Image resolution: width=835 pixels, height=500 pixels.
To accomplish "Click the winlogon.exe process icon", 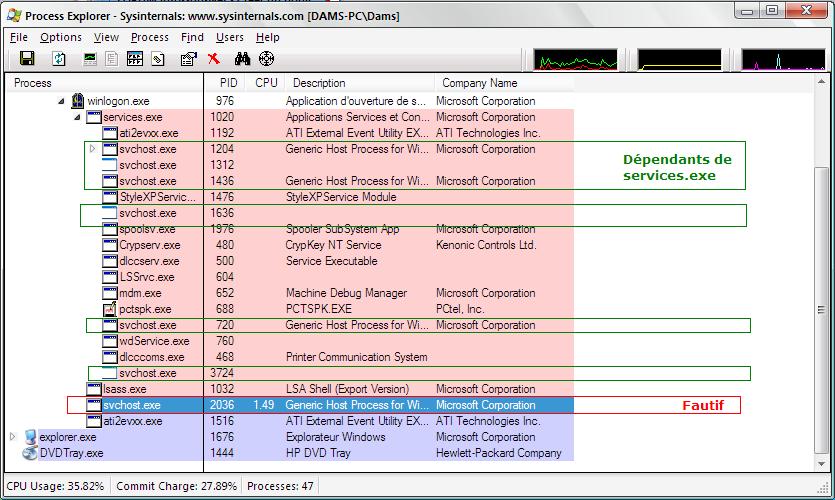I will click(x=78, y=101).
